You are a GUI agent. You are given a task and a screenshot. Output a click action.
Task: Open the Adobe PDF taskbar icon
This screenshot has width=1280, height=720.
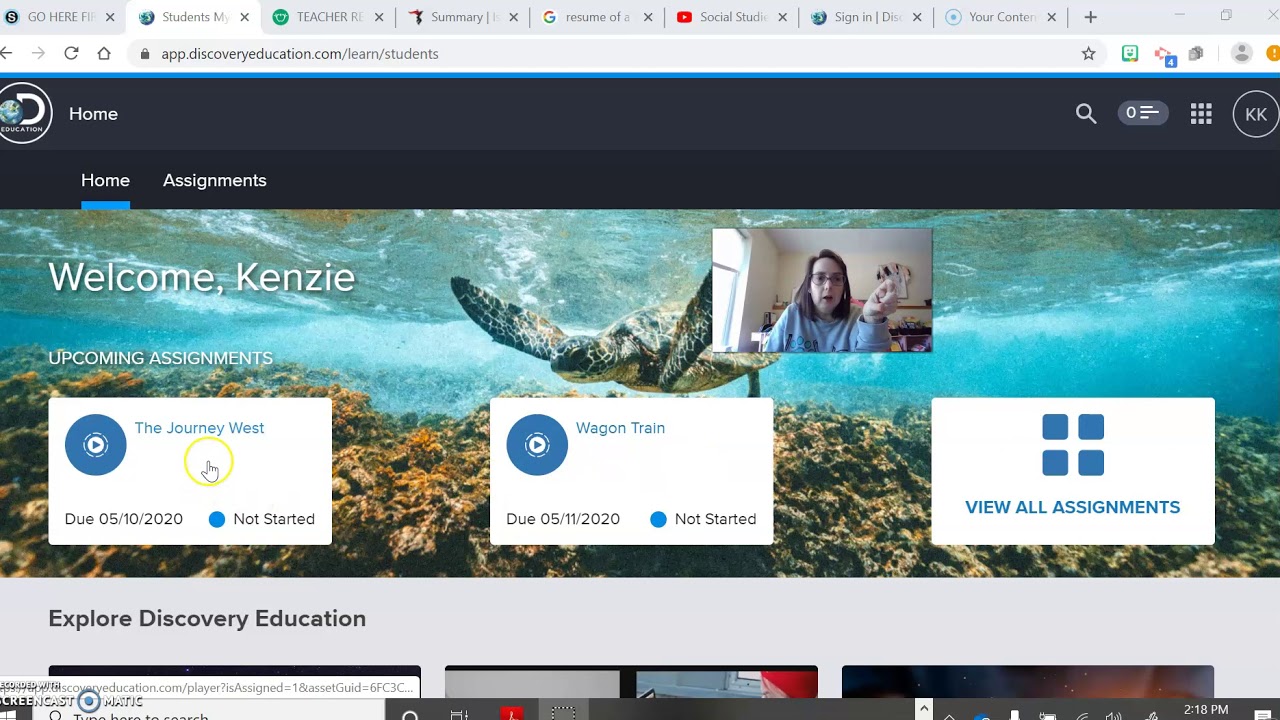point(512,714)
